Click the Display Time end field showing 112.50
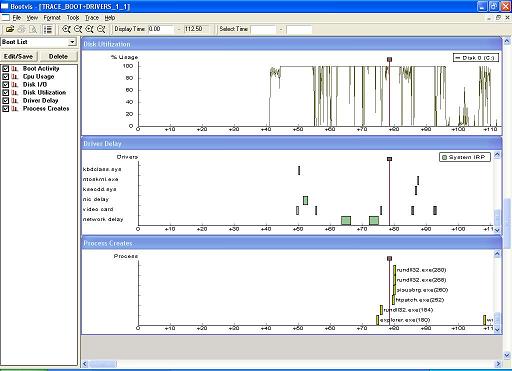Viewport: 512px width, 371px height. (x=196, y=29)
